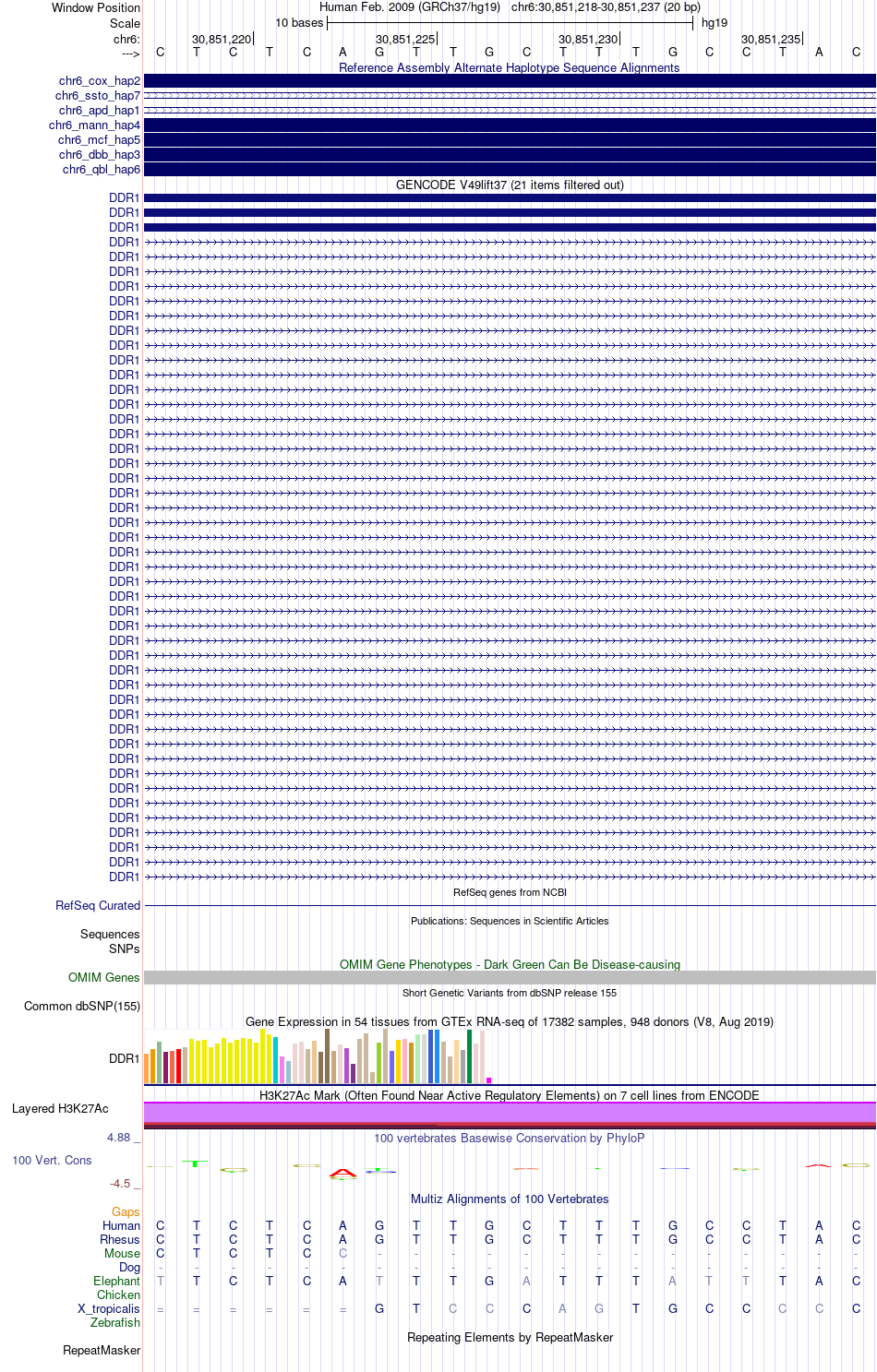Click the RefSeq Curated side label

point(98,906)
